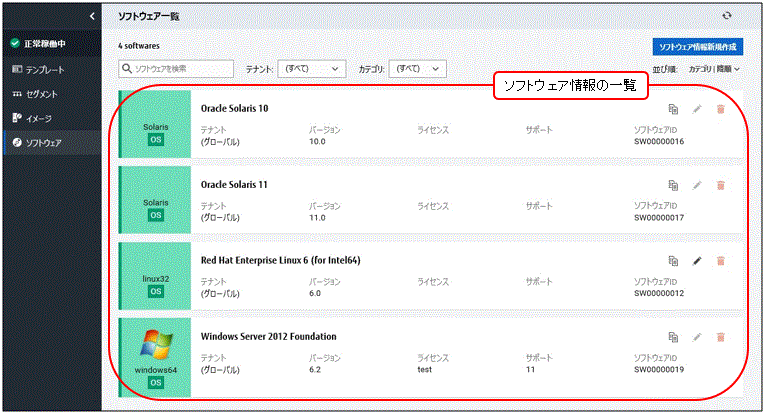Click software ID SW00000017
This screenshot has height=414, width=766.
click(659, 218)
